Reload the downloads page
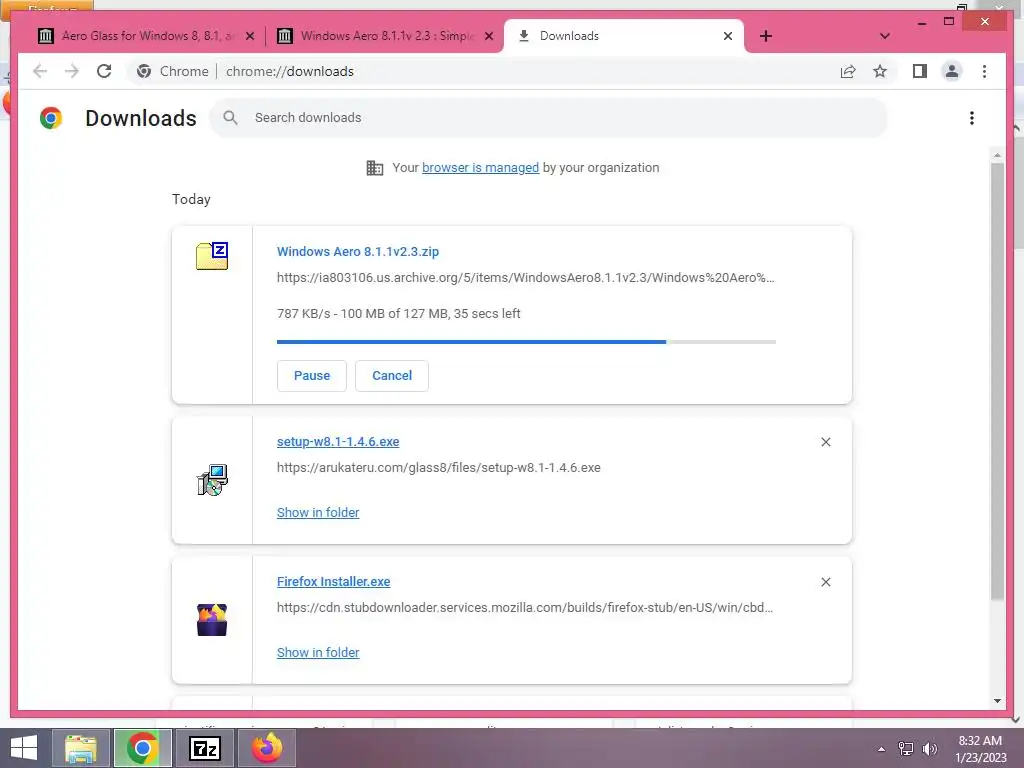The image size is (1024, 768). pos(104,71)
